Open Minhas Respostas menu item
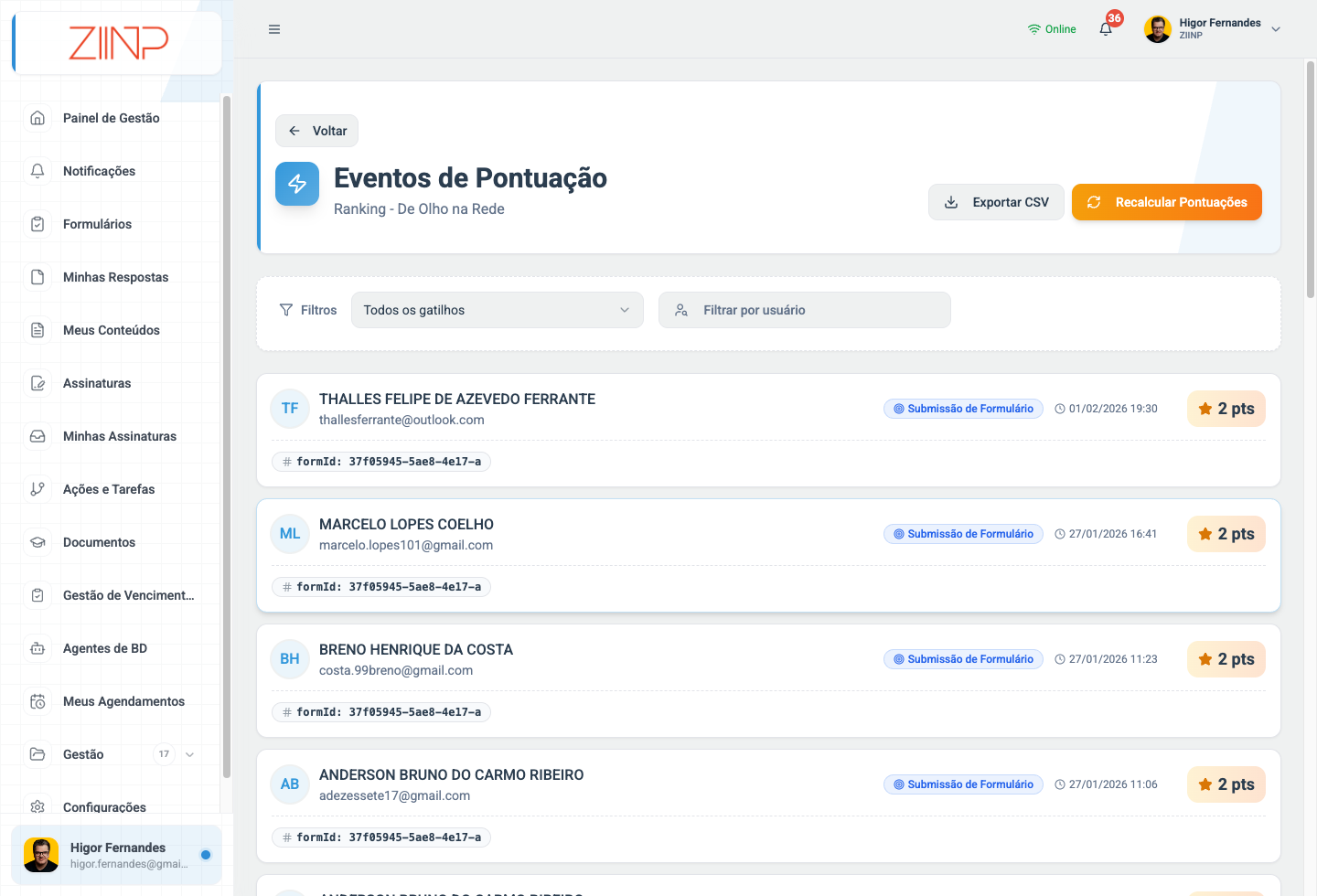The image size is (1317, 896). click(x=115, y=277)
